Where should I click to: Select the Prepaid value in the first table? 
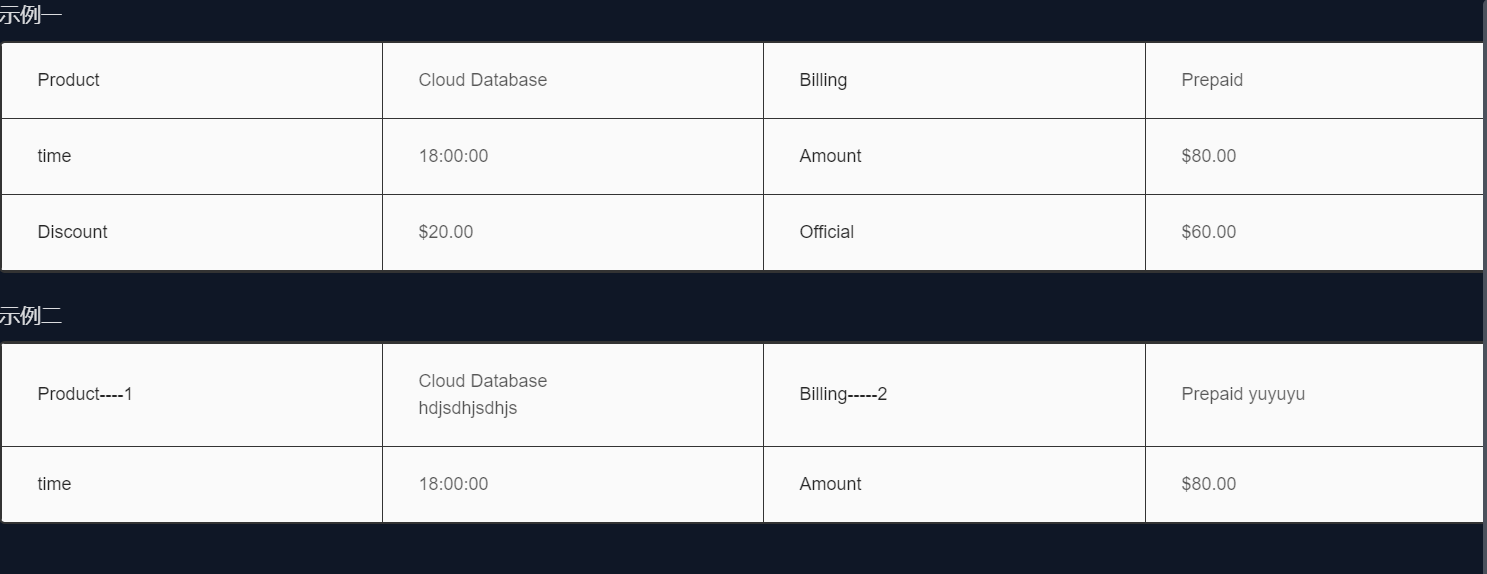click(x=1212, y=80)
